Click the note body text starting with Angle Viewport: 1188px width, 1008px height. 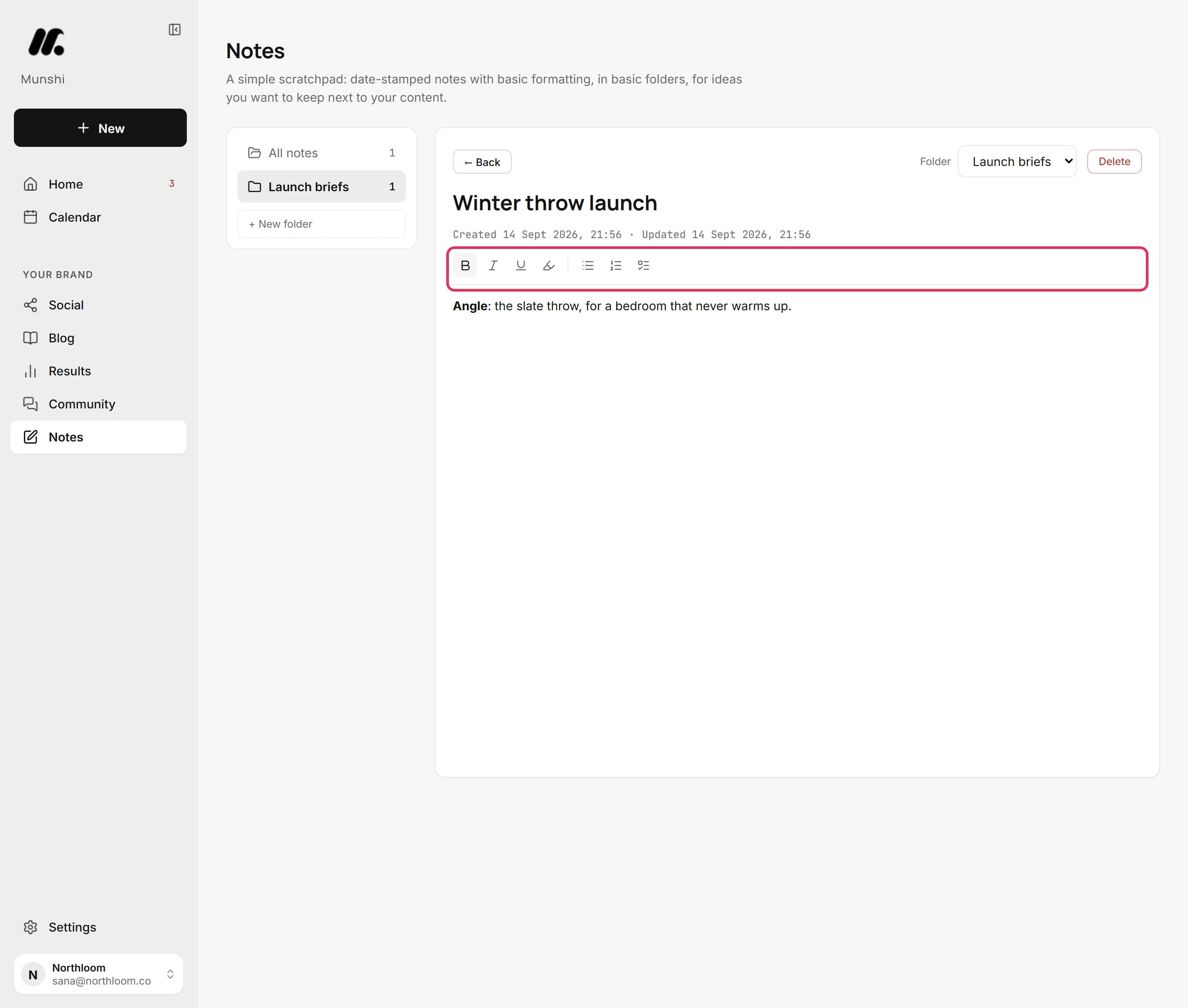(x=622, y=306)
